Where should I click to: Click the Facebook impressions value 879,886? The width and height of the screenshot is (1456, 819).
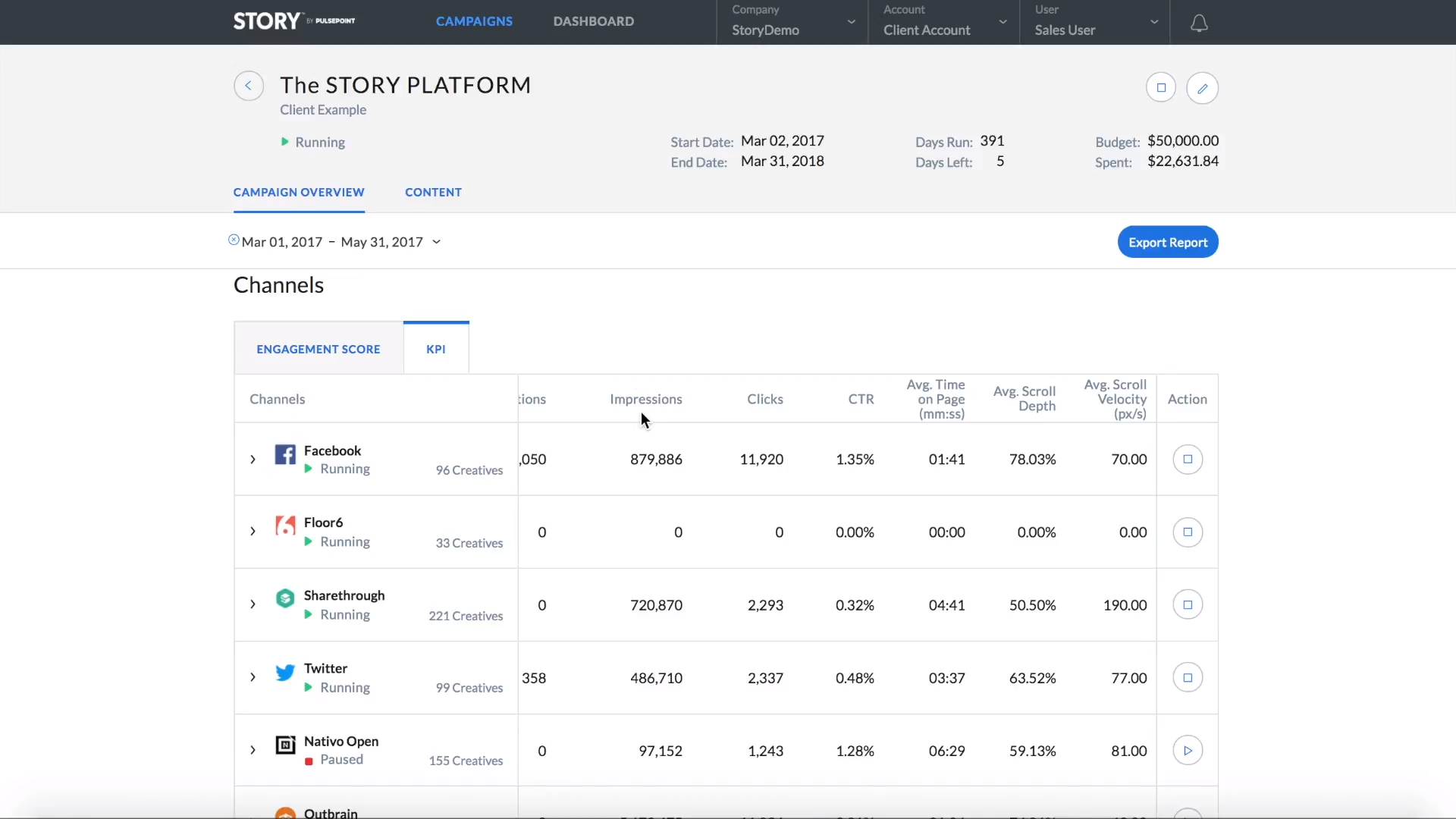[x=656, y=459]
